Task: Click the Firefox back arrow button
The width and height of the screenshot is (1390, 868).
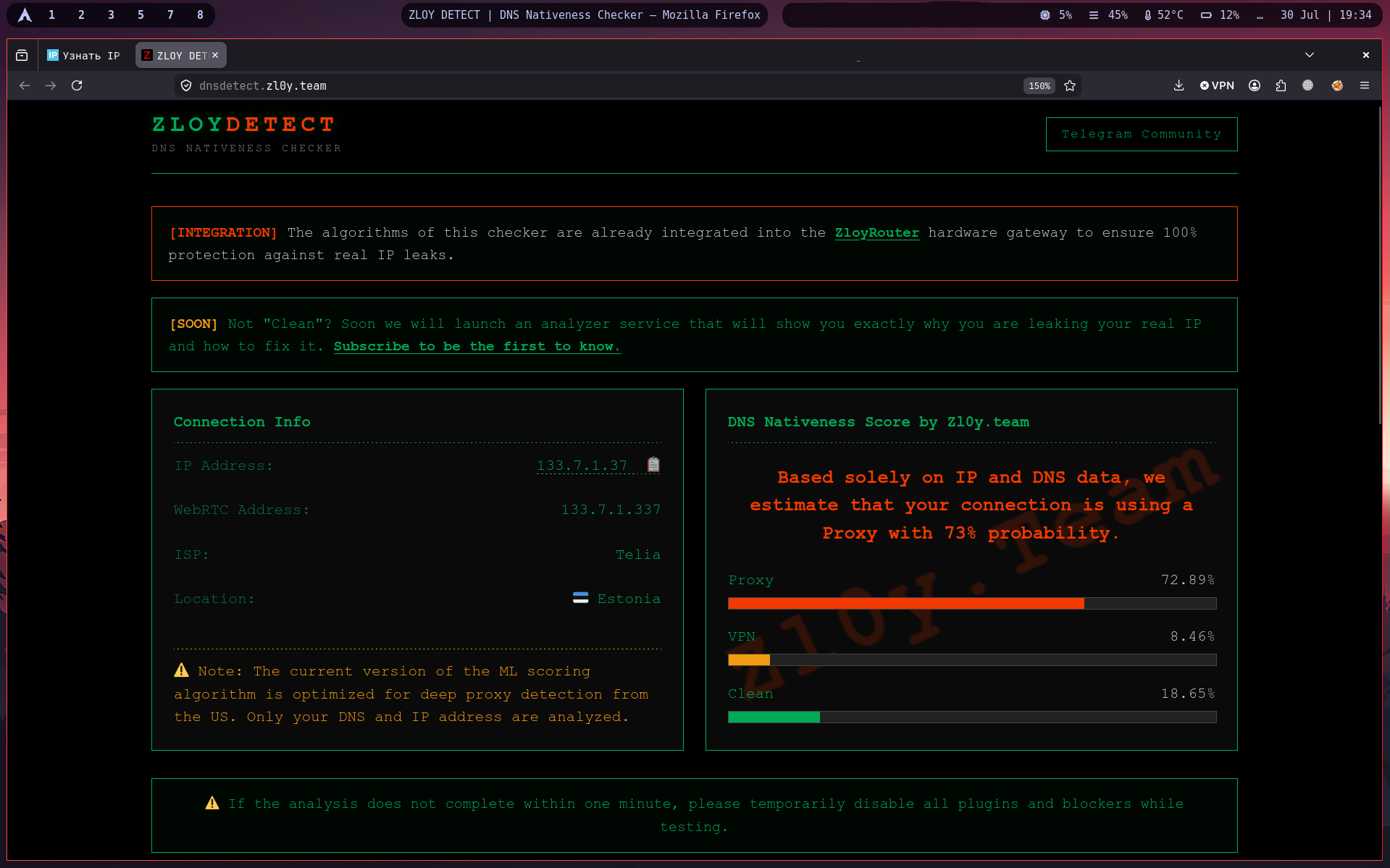Action: coord(25,85)
